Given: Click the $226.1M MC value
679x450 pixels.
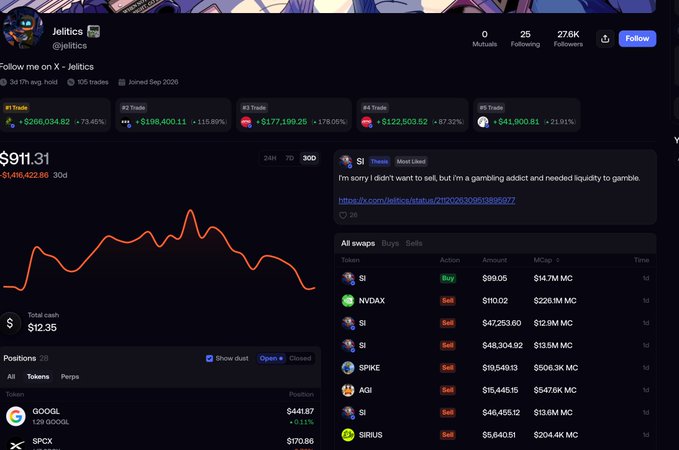Looking at the screenshot, I should (555, 301).
